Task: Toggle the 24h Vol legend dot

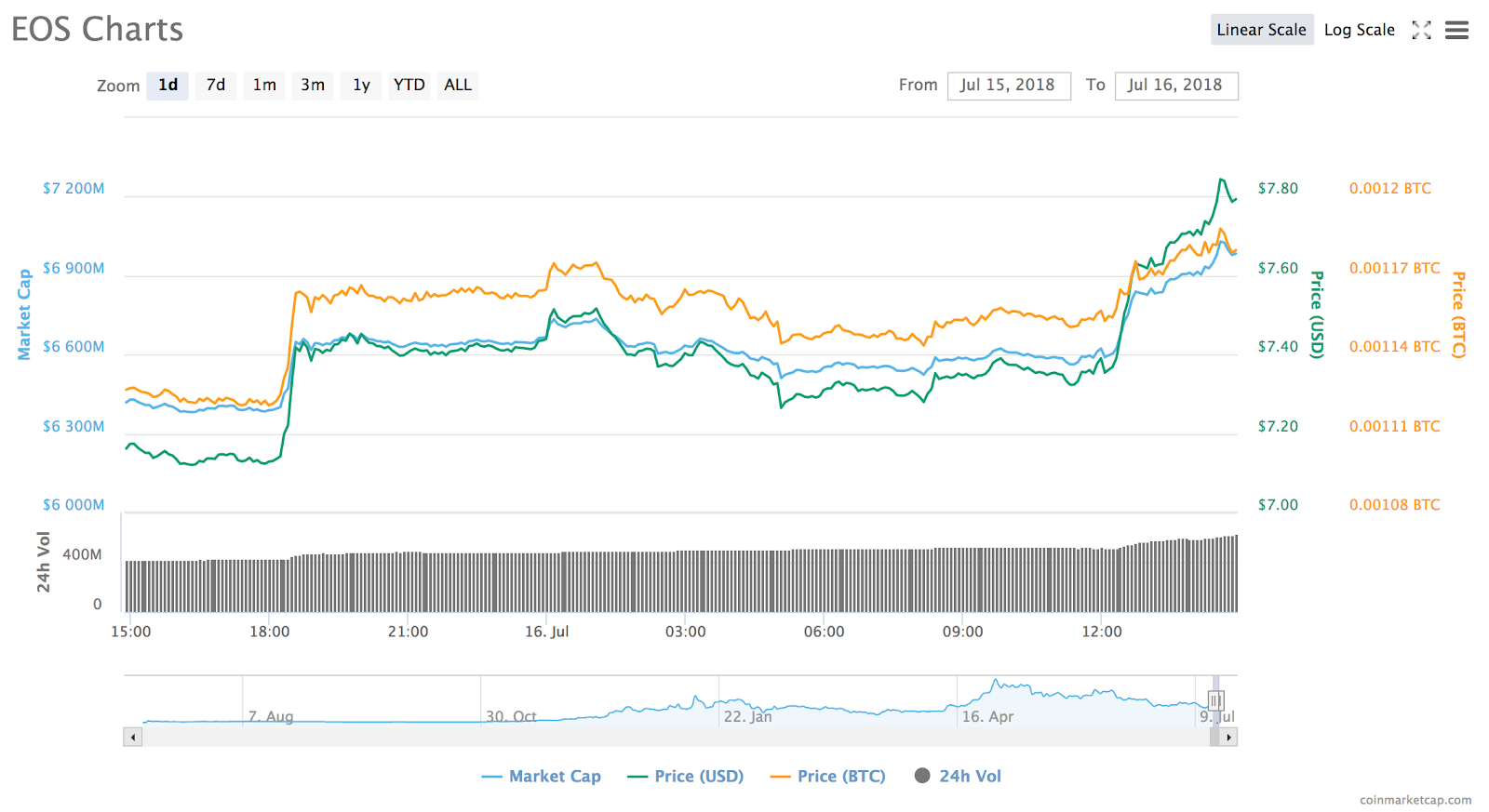Action: click(922, 776)
